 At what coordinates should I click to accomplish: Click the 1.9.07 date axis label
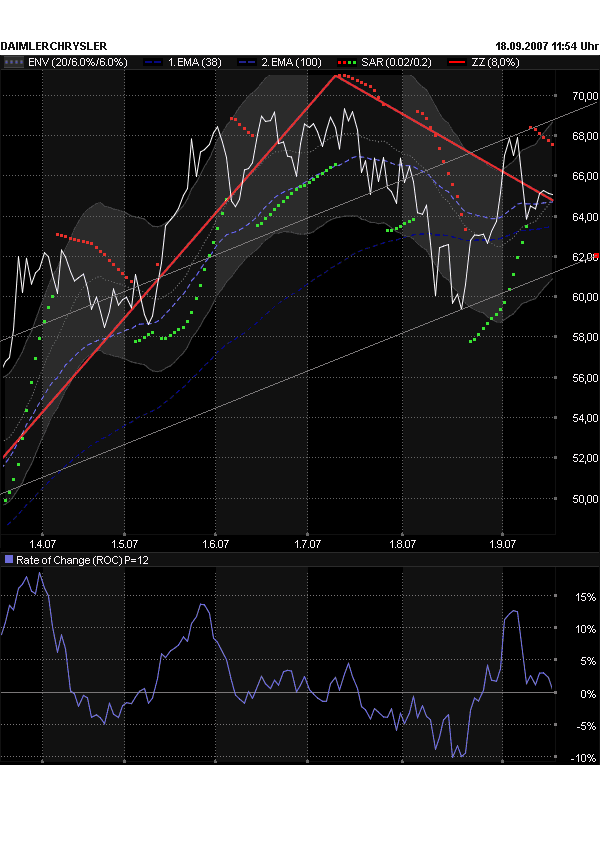click(503, 544)
